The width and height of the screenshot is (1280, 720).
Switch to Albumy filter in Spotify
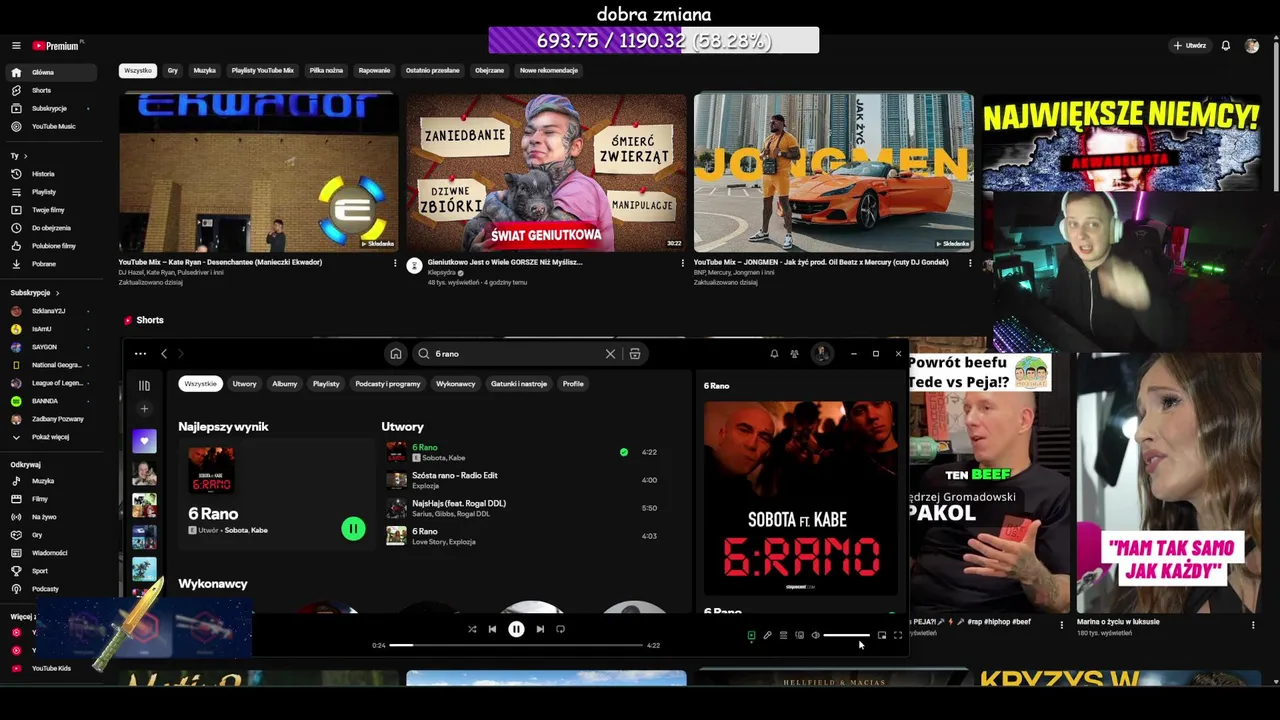coord(285,384)
